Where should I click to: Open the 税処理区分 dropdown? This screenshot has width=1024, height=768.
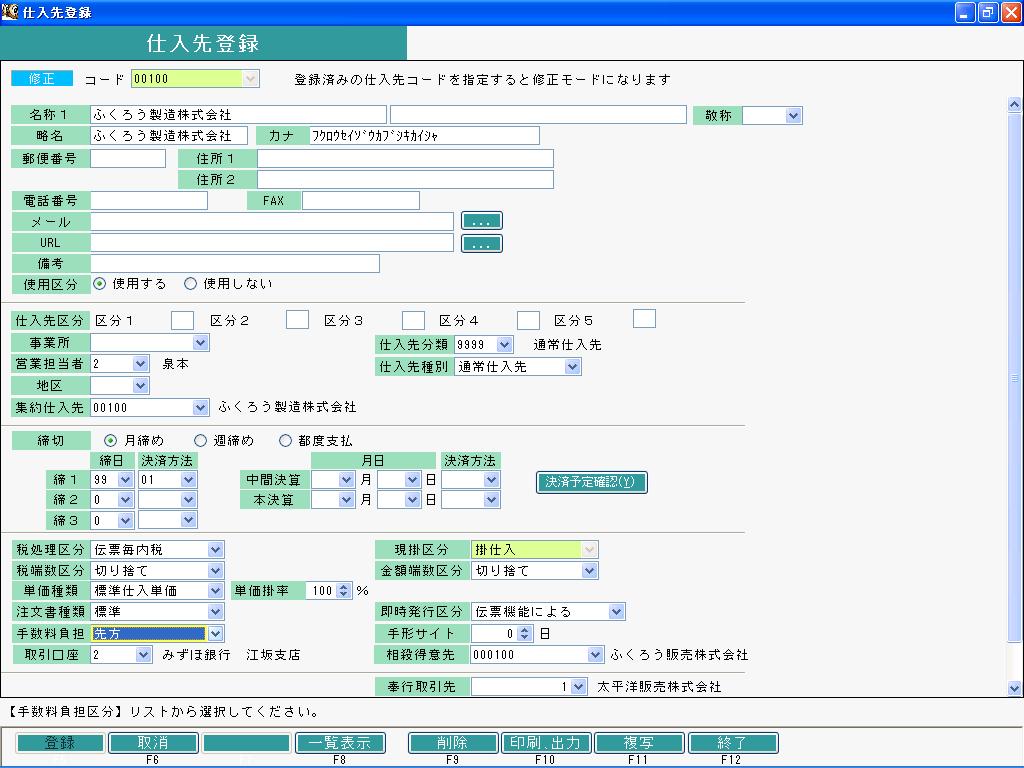(x=216, y=549)
